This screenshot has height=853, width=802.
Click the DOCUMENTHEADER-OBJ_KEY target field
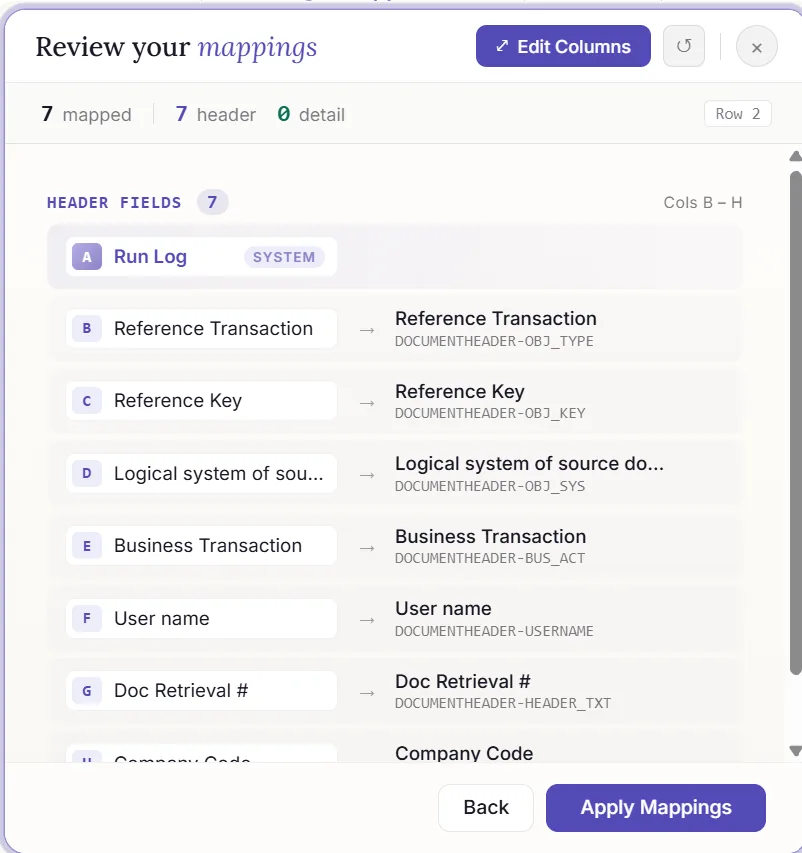coord(490,413)
